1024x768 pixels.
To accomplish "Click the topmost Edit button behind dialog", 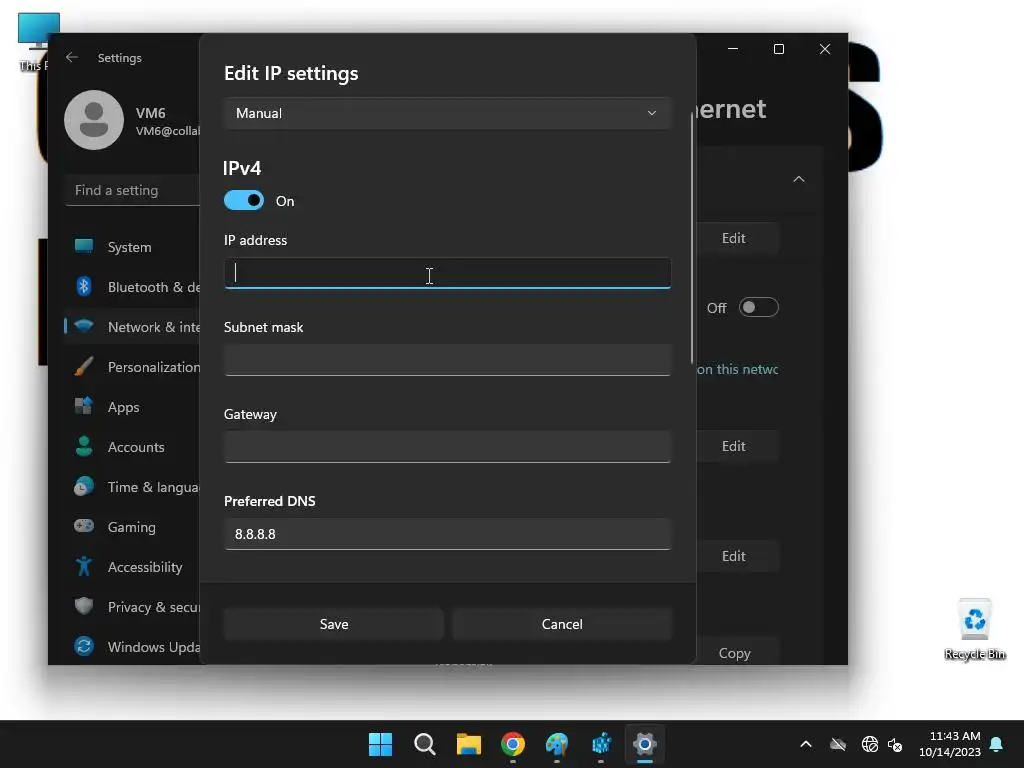I will (733, 238).
